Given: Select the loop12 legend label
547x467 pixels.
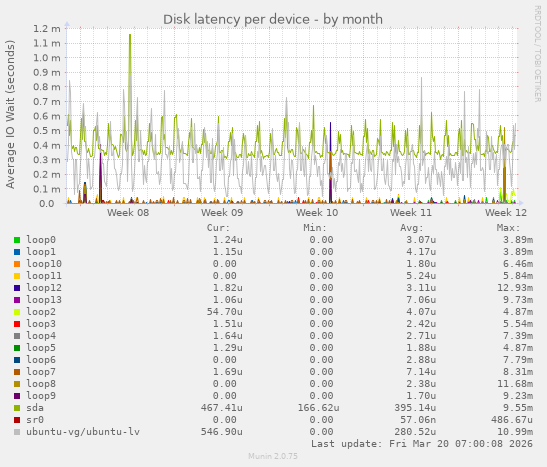Looking at the screenshot, I should click(44, 288).
